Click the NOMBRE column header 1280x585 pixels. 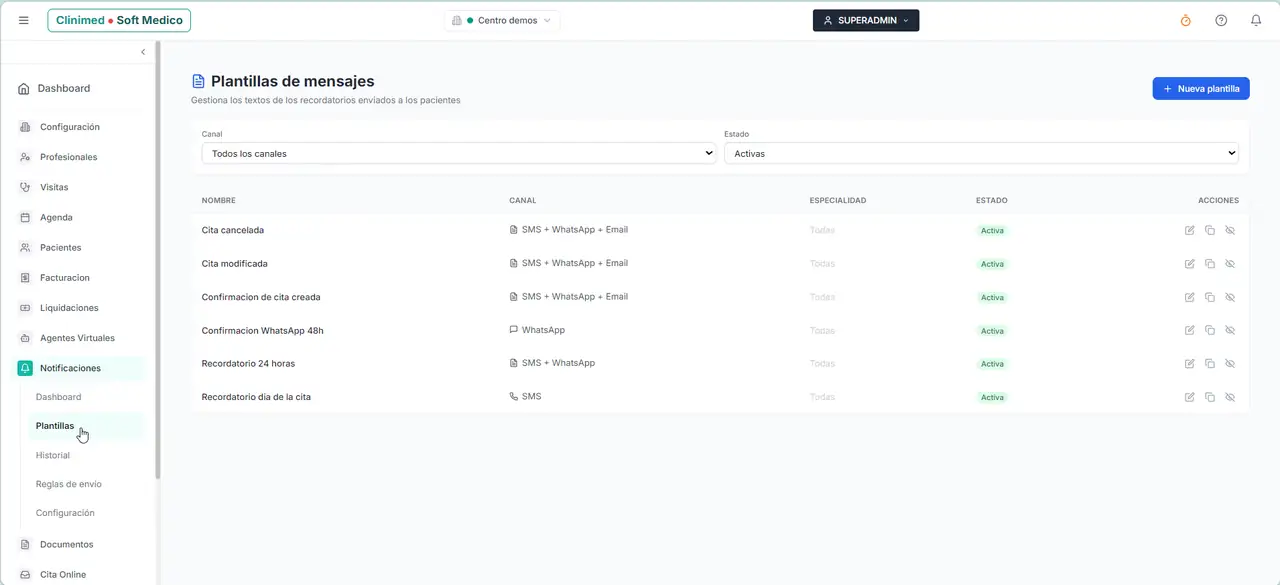[219, 200]
